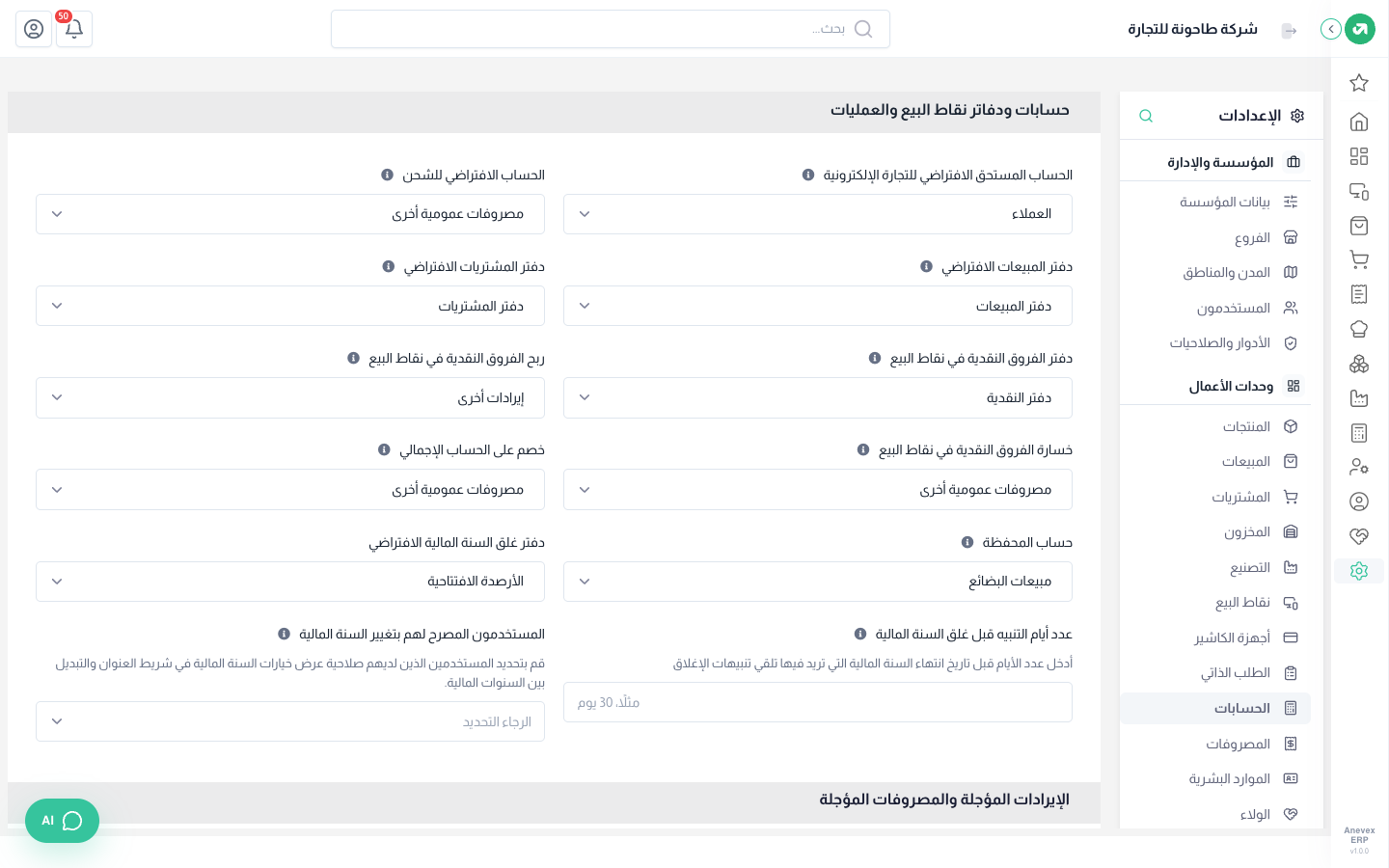Open the user profile icon in header
The height and width of the screenshot is (868, 1389).
pos(34,29)
